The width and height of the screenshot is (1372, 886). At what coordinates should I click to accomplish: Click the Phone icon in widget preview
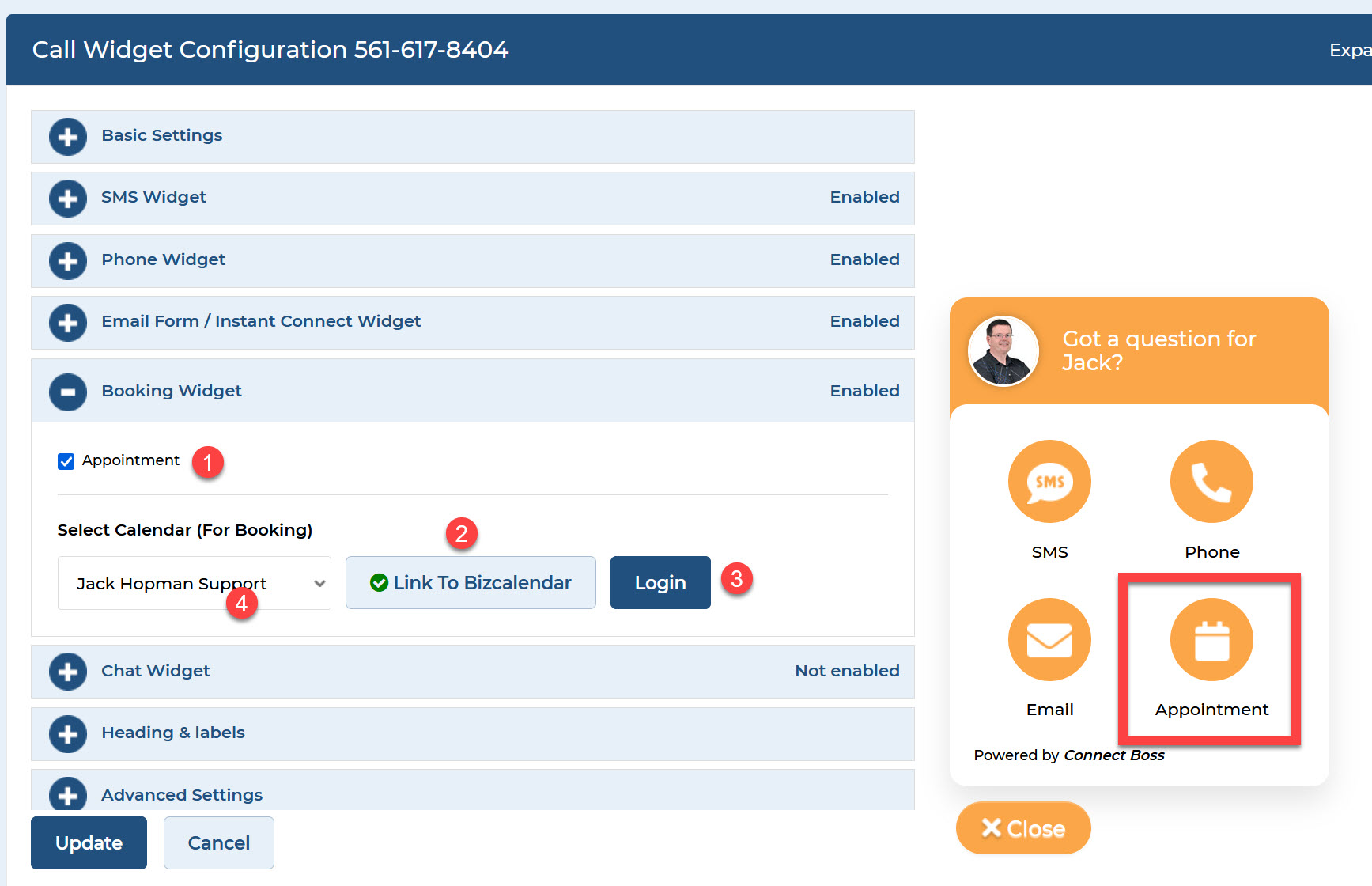click(x=1211, y=481)
